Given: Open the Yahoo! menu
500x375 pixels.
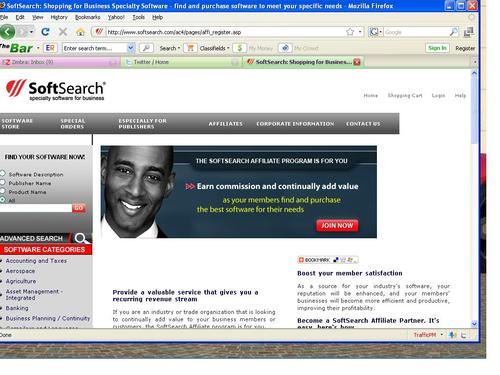Looking at the screenshot, I should coord(116,17).
